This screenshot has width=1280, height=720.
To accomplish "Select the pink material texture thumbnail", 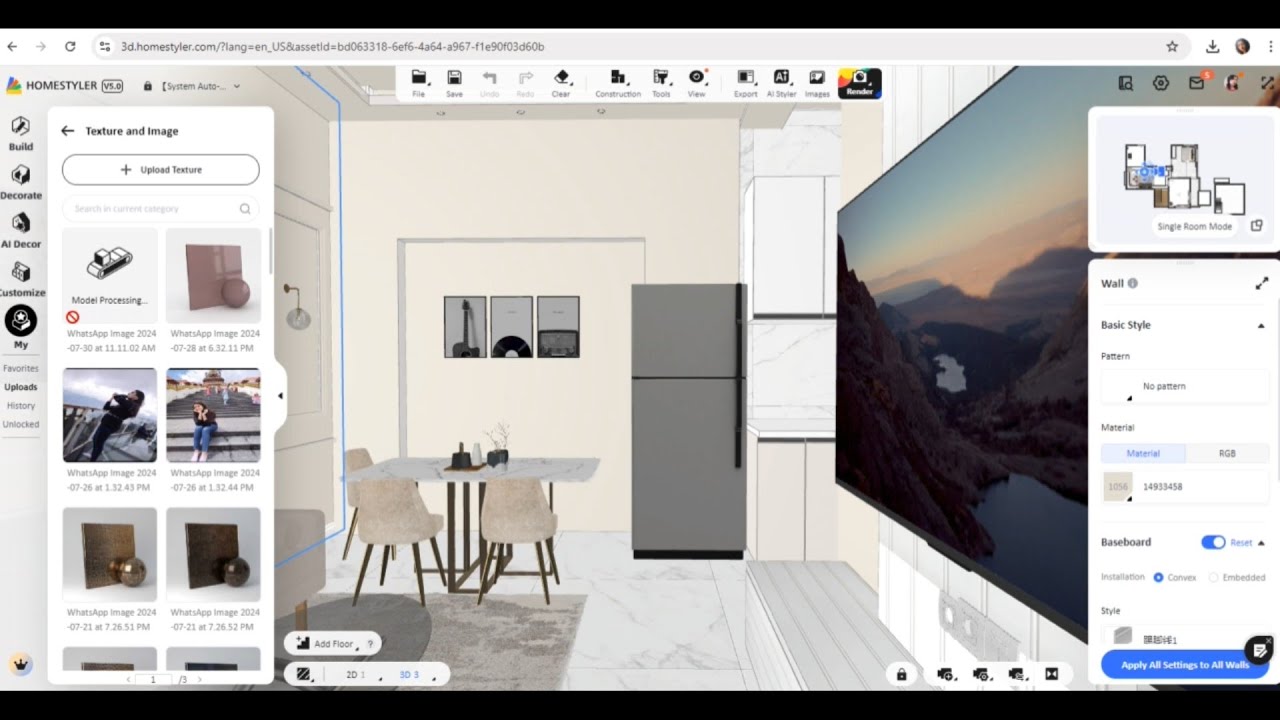I will (213, 275).
